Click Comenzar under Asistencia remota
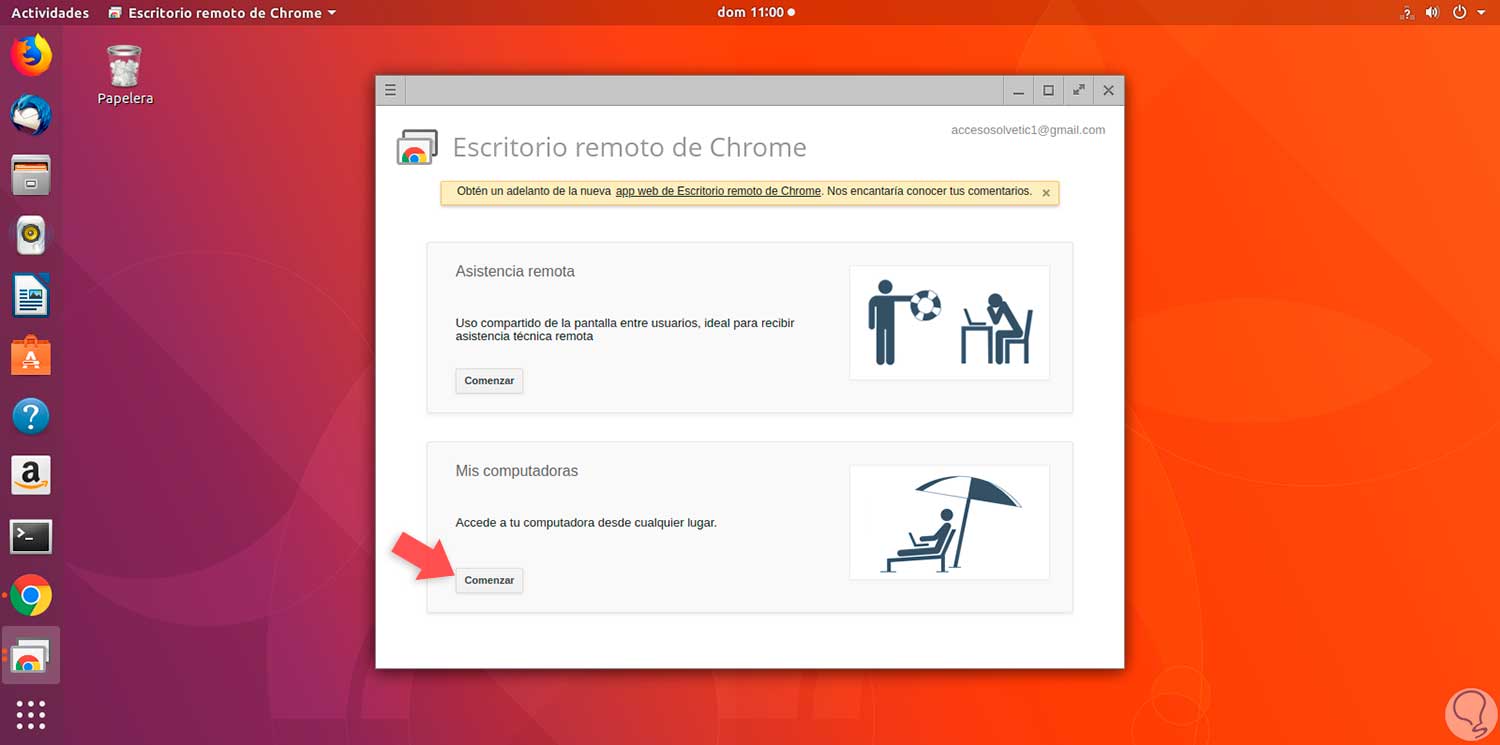Viewport: 1500px width, 745px height. pos(489,381)
